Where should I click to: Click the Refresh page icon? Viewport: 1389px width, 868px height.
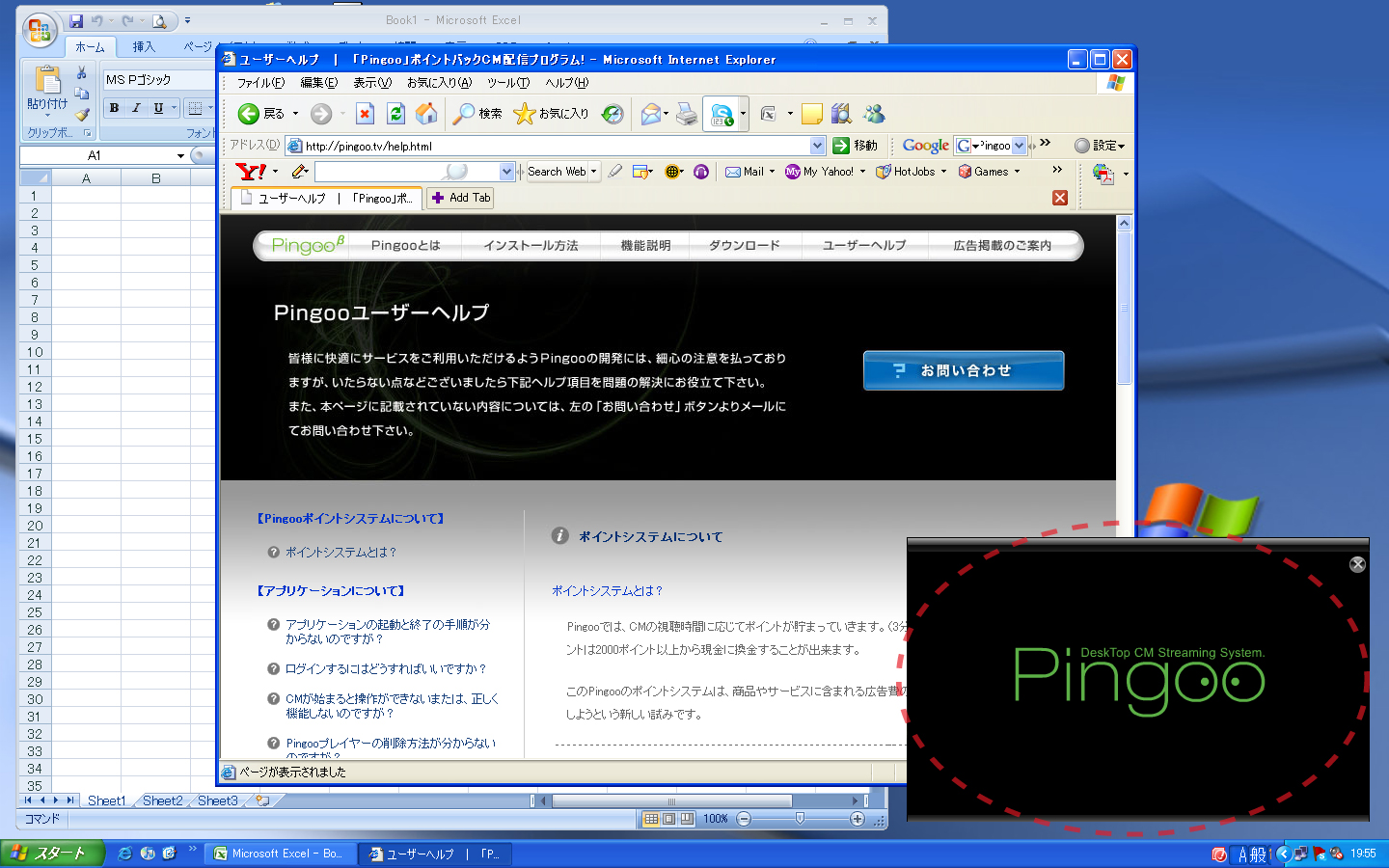(395, 114)
